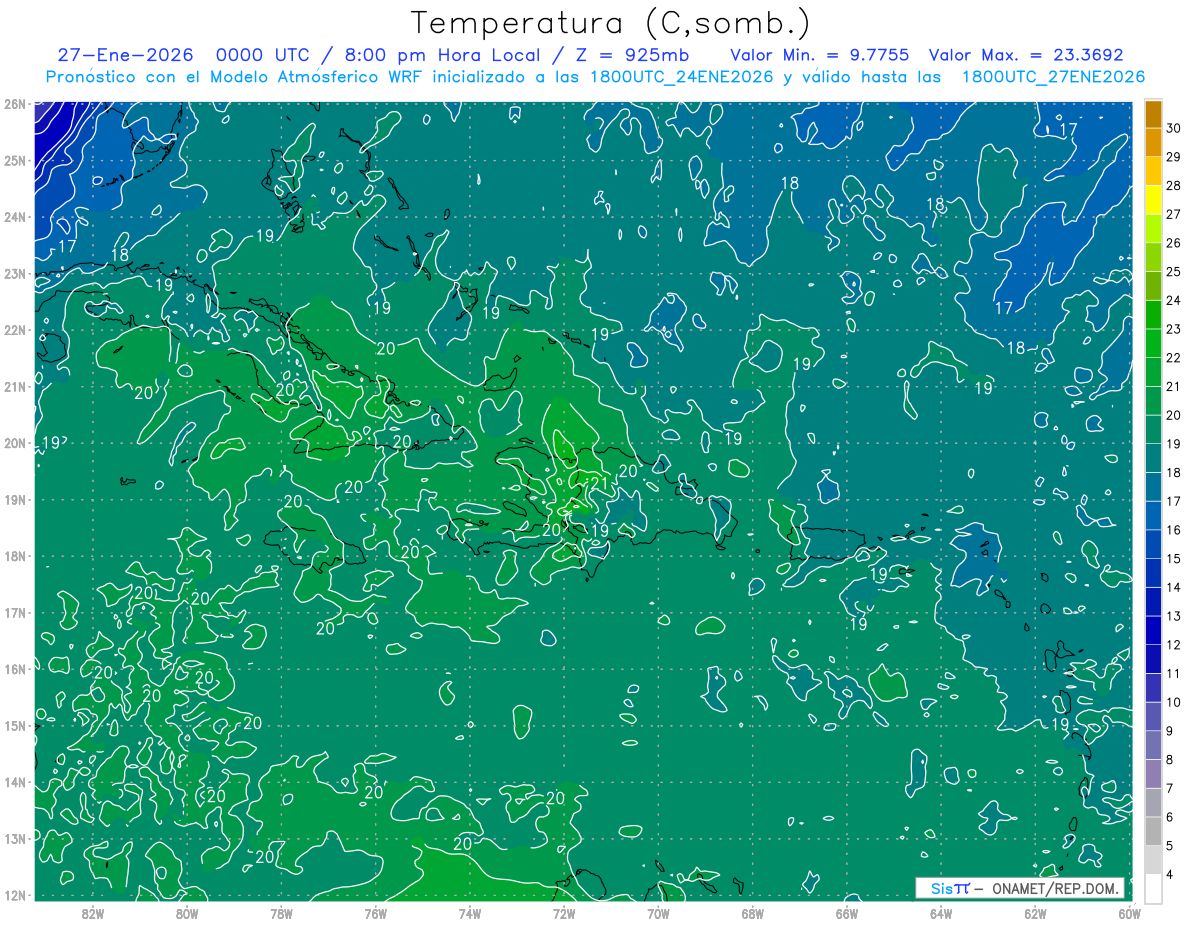Click the '18N' latitude axis label
Image resolution: width=1200 pixels, height=927 pixels.
click(15, 556)
